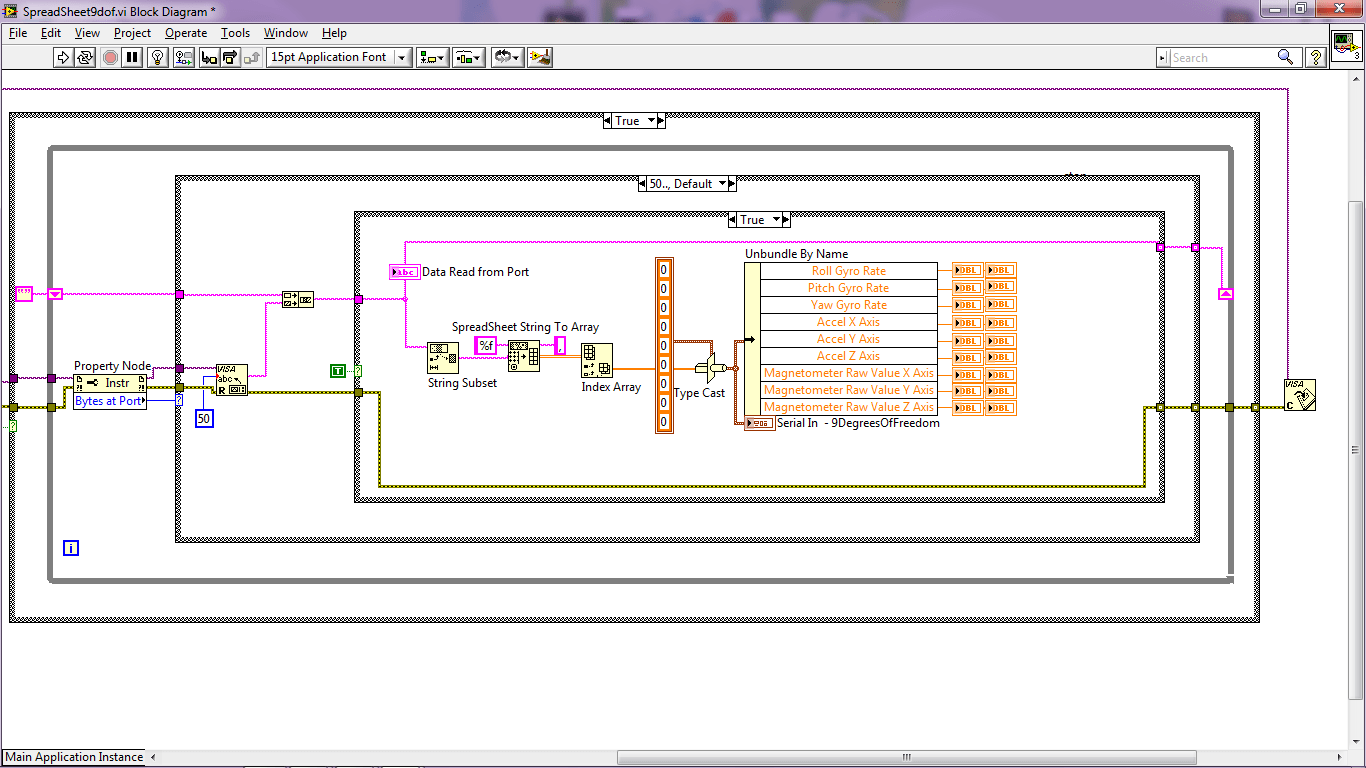The image size is (1366, 768).
Task: Click Magnetometer Raw Value Z Axis element
Action: 849,407
